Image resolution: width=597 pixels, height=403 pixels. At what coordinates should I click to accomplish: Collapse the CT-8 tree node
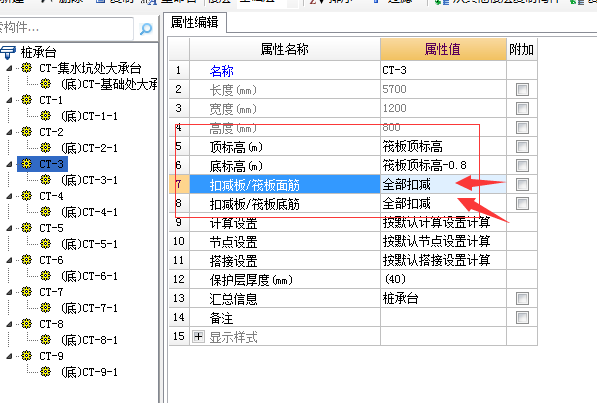click(x=10, y=325)
